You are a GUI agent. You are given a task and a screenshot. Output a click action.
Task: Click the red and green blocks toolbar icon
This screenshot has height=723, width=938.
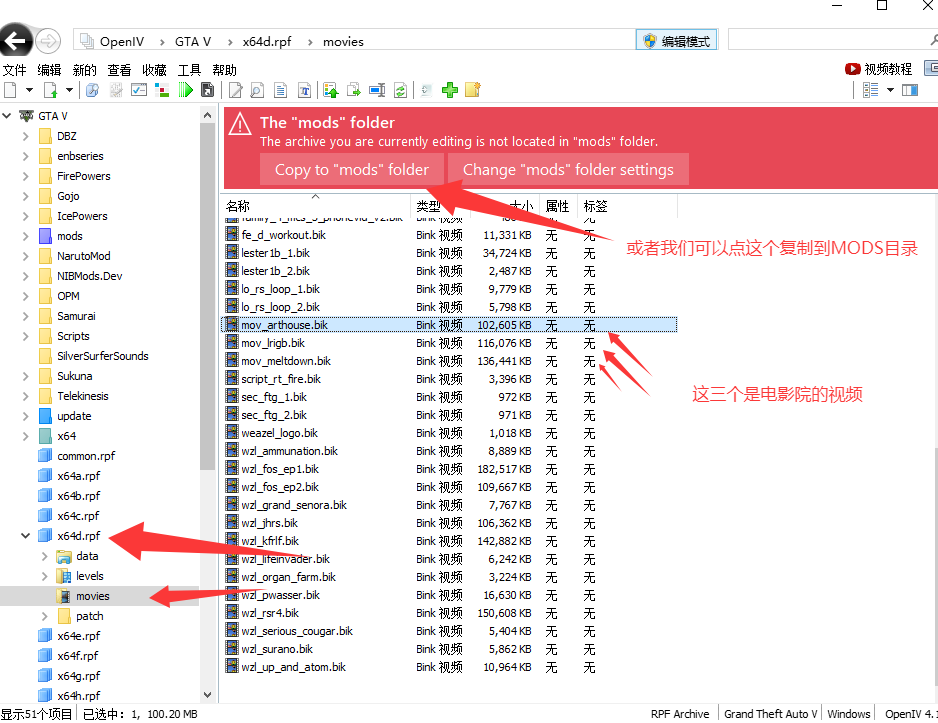point(162,90)
